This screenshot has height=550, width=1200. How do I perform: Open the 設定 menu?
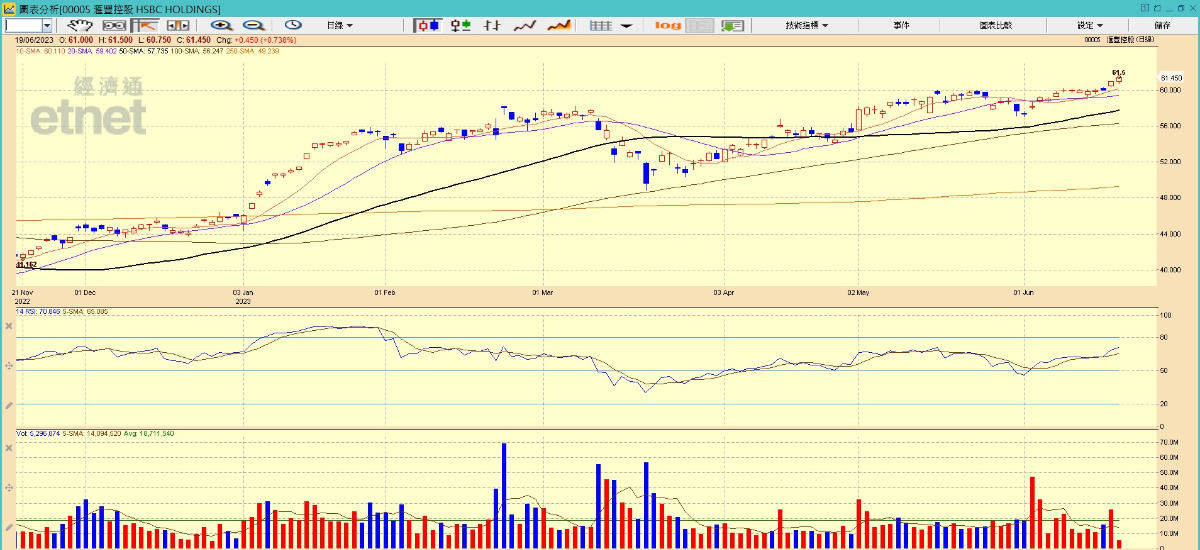click(x=1089, y=25)
